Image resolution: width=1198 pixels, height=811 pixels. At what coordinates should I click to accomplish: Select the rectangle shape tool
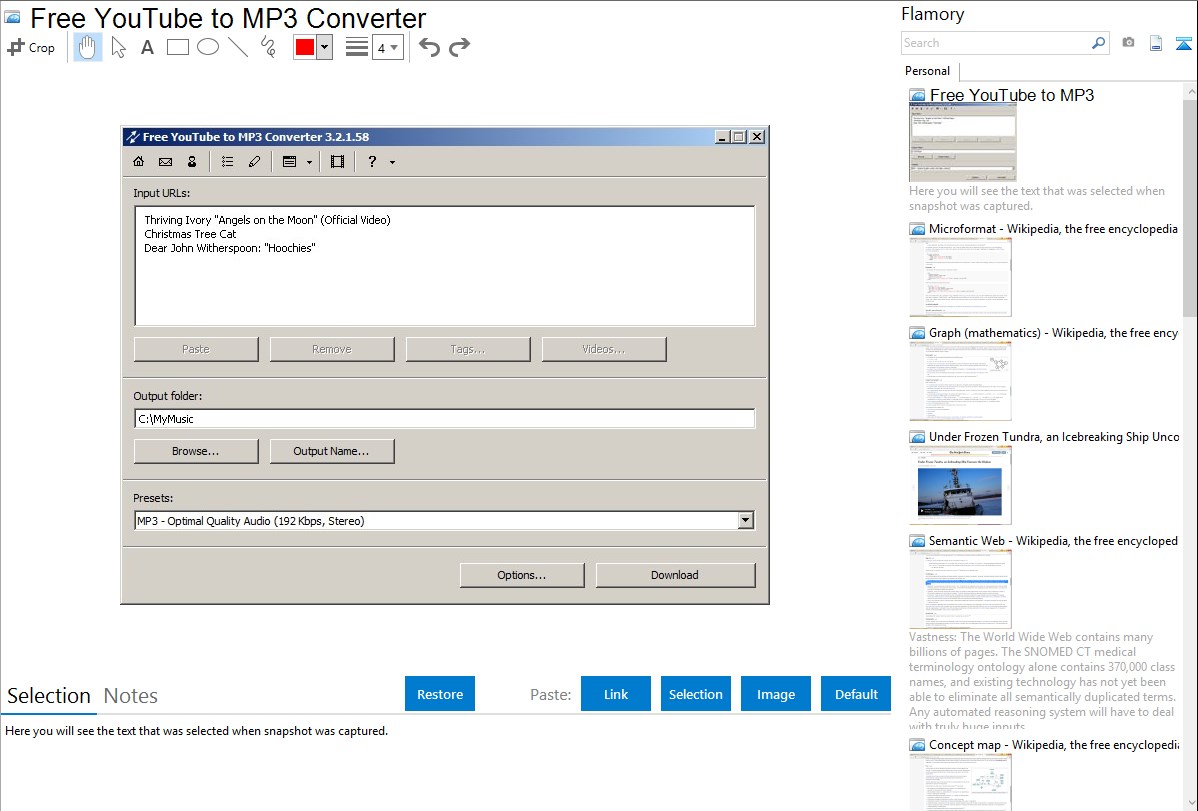pos(178,47)
